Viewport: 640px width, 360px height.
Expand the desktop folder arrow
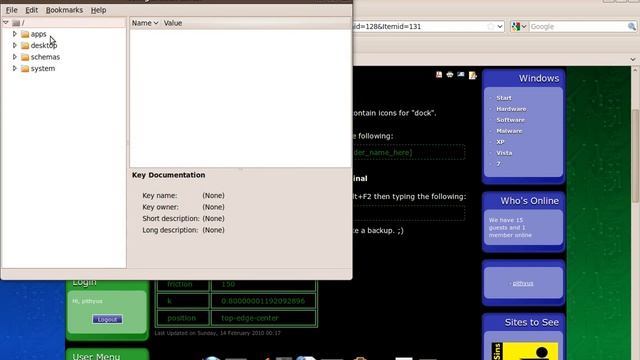click(x=15, y=45)
